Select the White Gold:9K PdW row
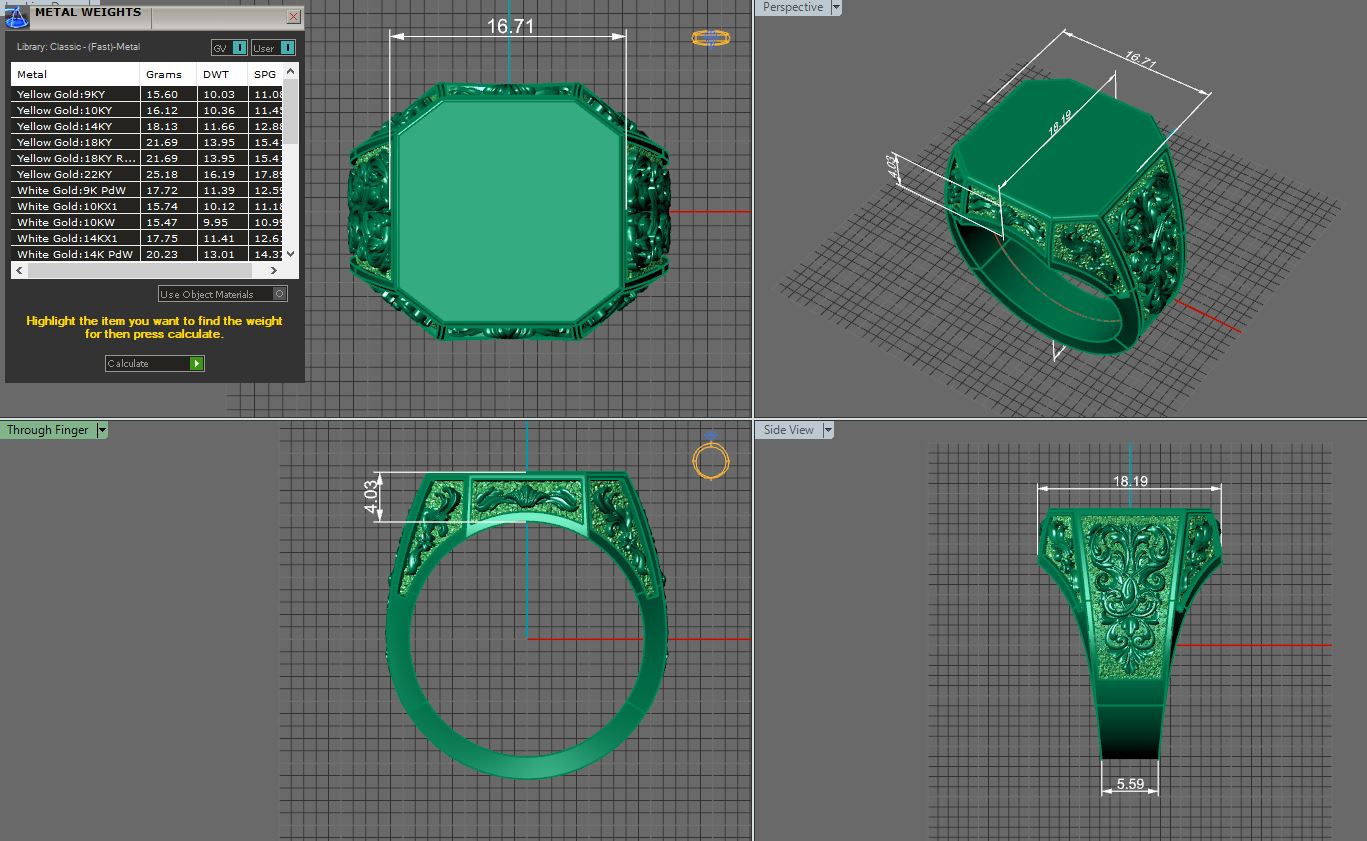Viewport: 1367px width, 841px height. click(x=148, y=190)
